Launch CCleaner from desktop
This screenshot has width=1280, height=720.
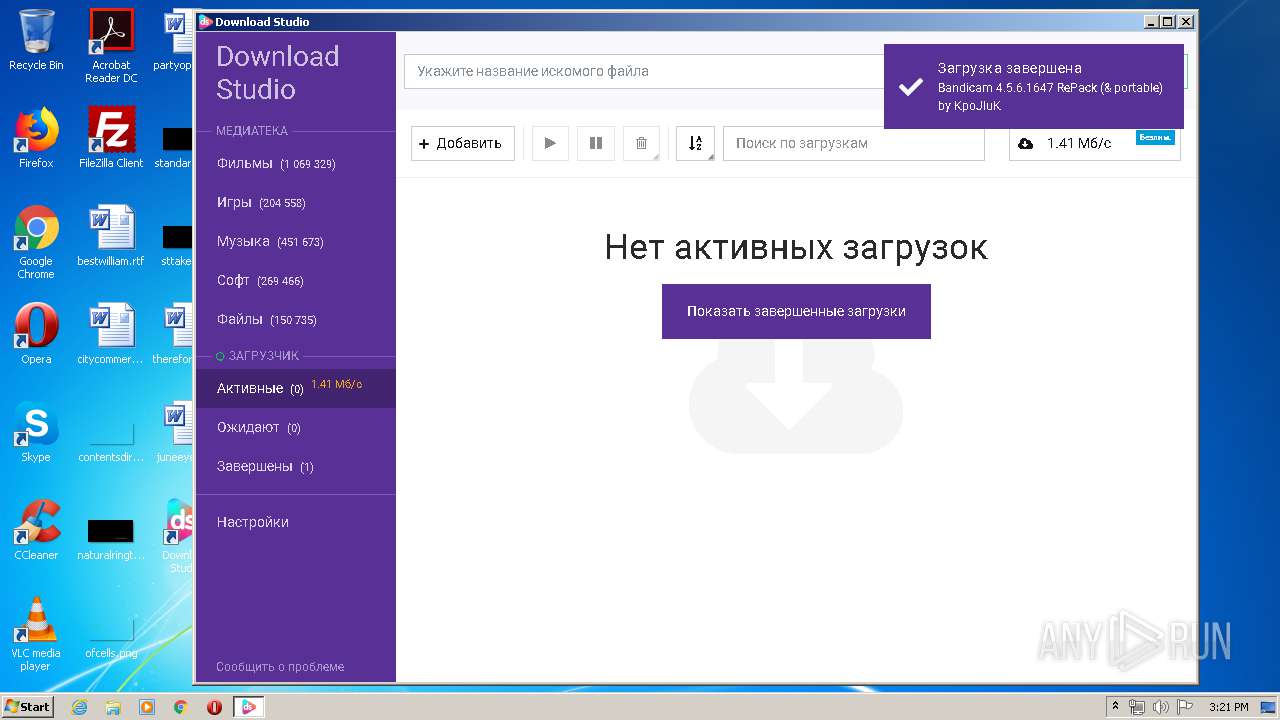click(36, 529)
